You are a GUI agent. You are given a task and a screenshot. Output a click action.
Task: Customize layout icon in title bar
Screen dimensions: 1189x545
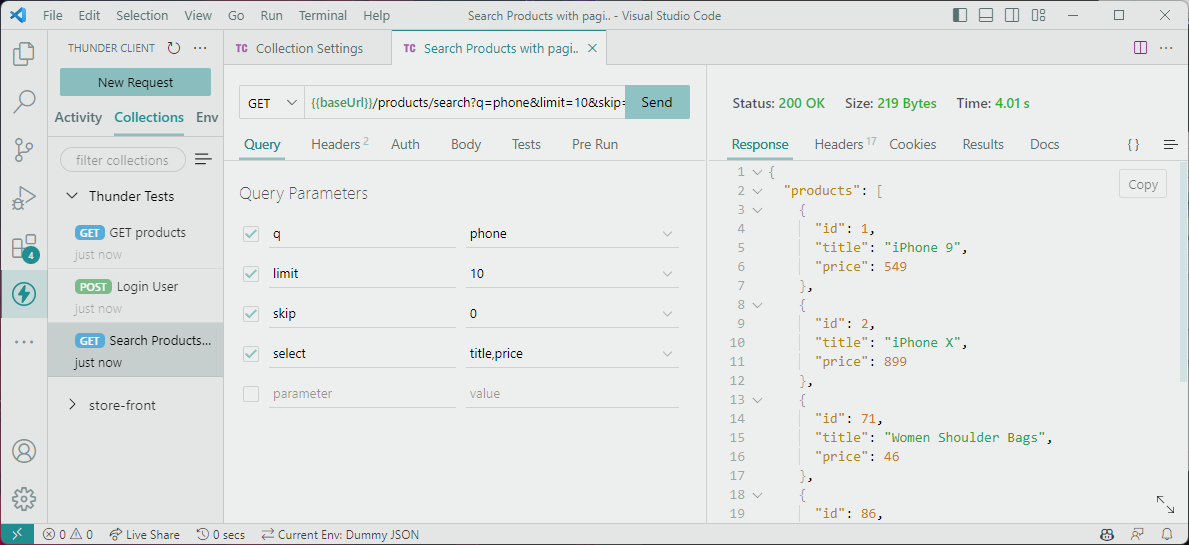tap(1038, 15)
